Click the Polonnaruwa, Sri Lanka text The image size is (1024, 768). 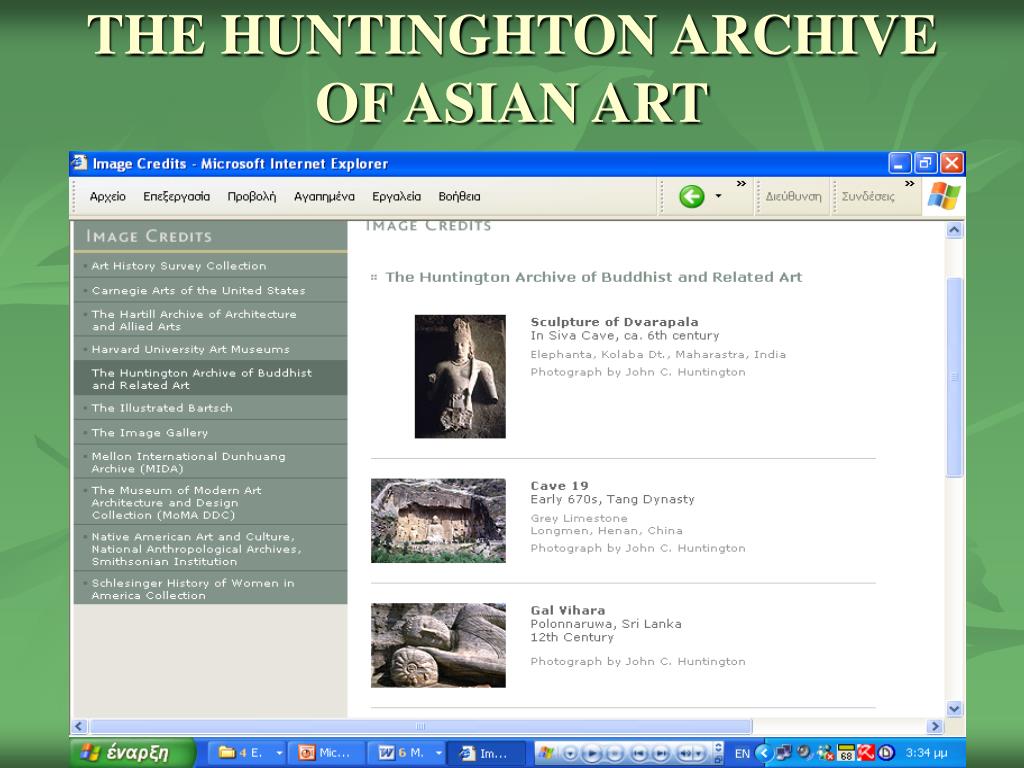click(x=606, y=624)
